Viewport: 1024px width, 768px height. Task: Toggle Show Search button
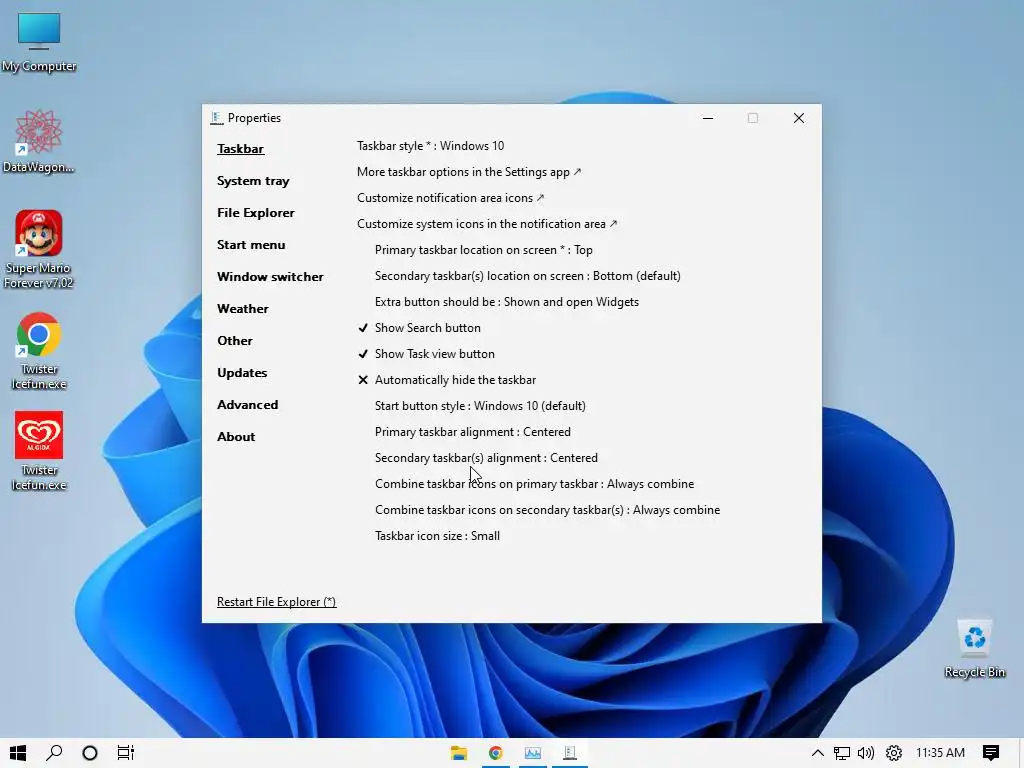419,328
